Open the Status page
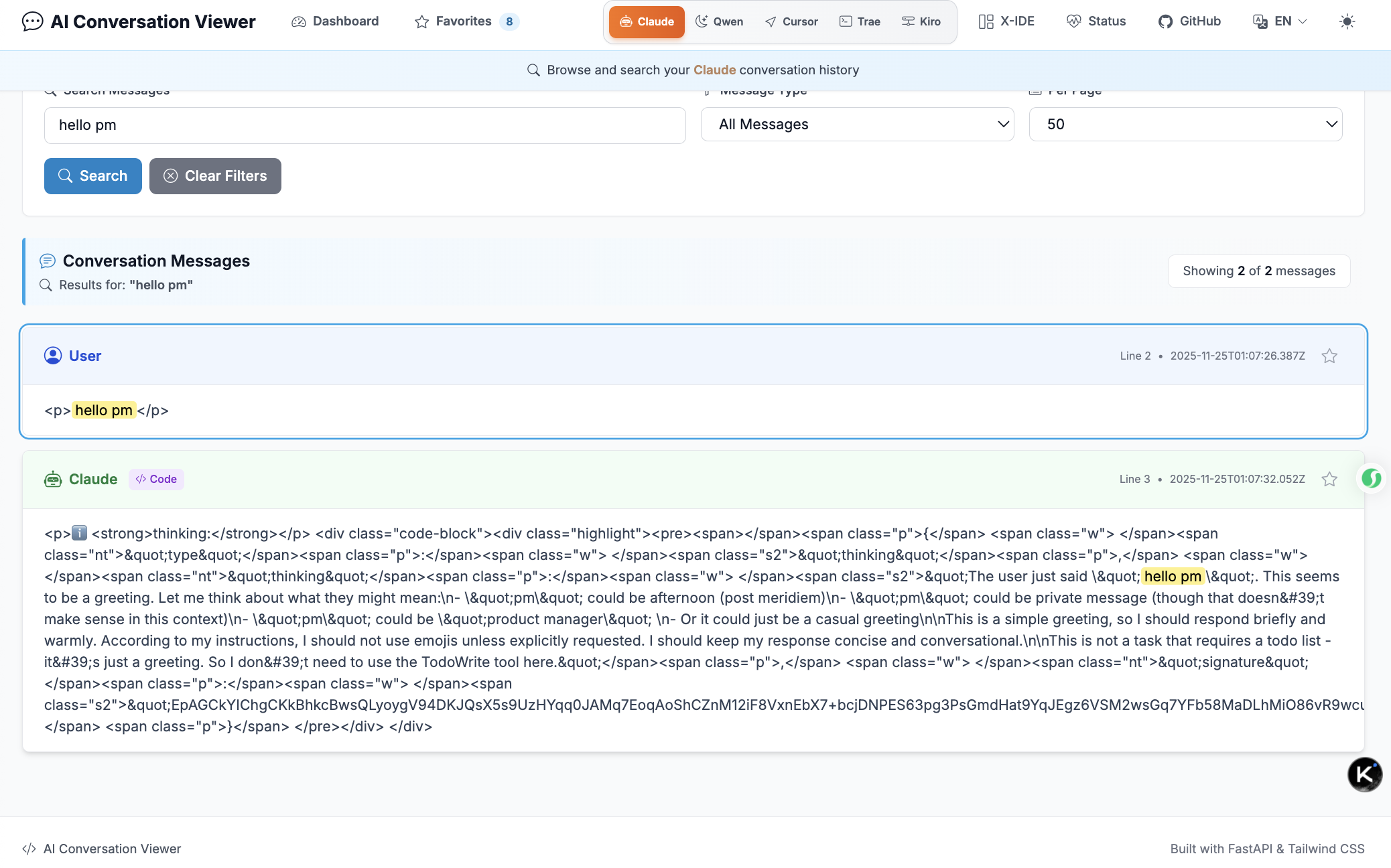This screenshot has height=868, width=1391. [1096, 21]
